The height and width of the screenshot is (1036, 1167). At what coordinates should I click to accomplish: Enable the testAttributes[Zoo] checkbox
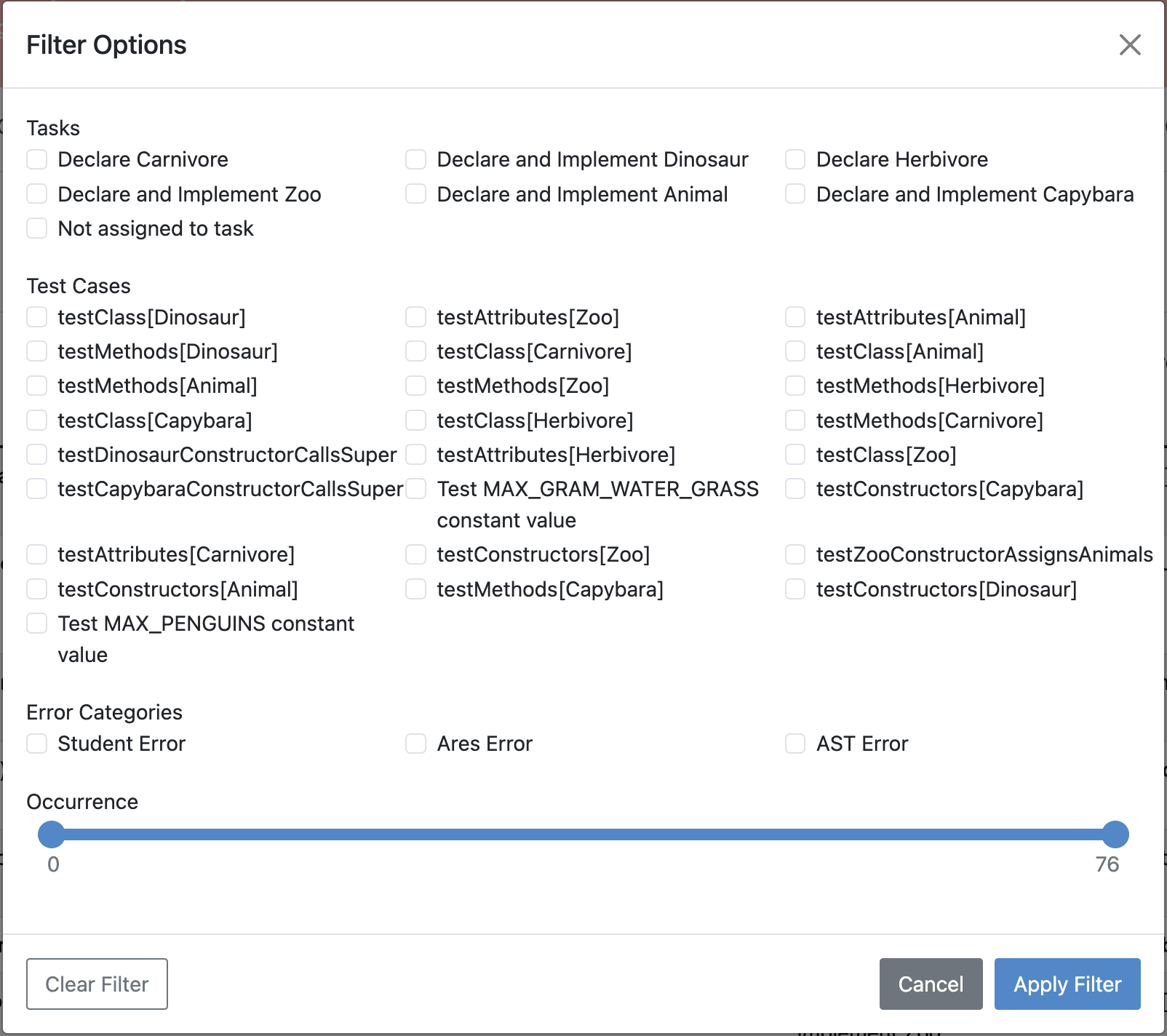click(415, 316)
